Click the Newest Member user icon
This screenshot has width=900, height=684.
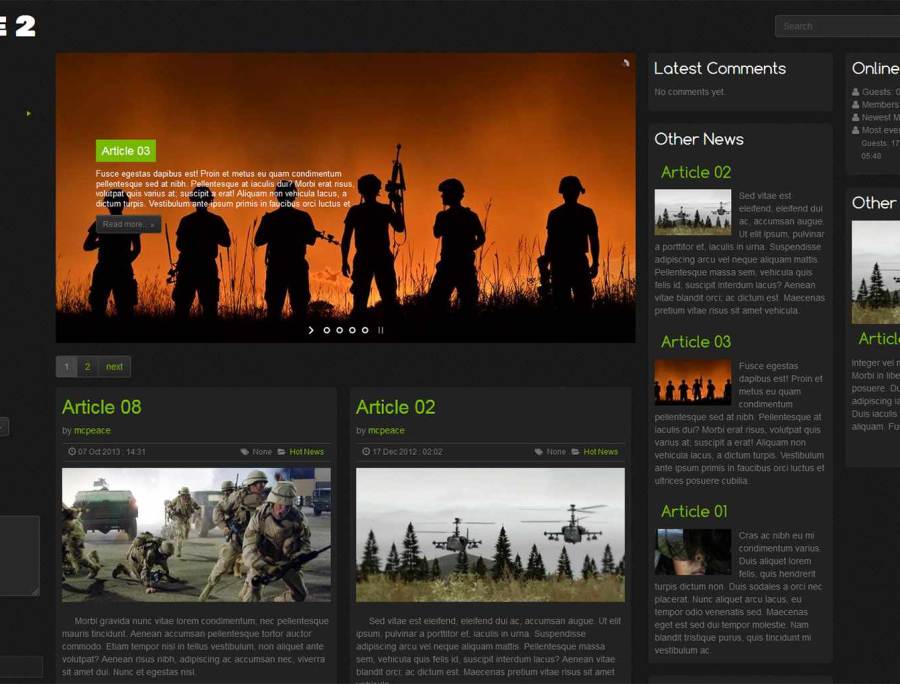click(x=856, y=117)
